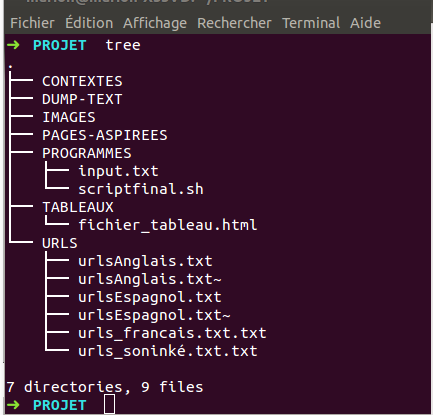433x415 pixels.
Task: Click the CONTEXTES directory entry
Action: point(82,81)
